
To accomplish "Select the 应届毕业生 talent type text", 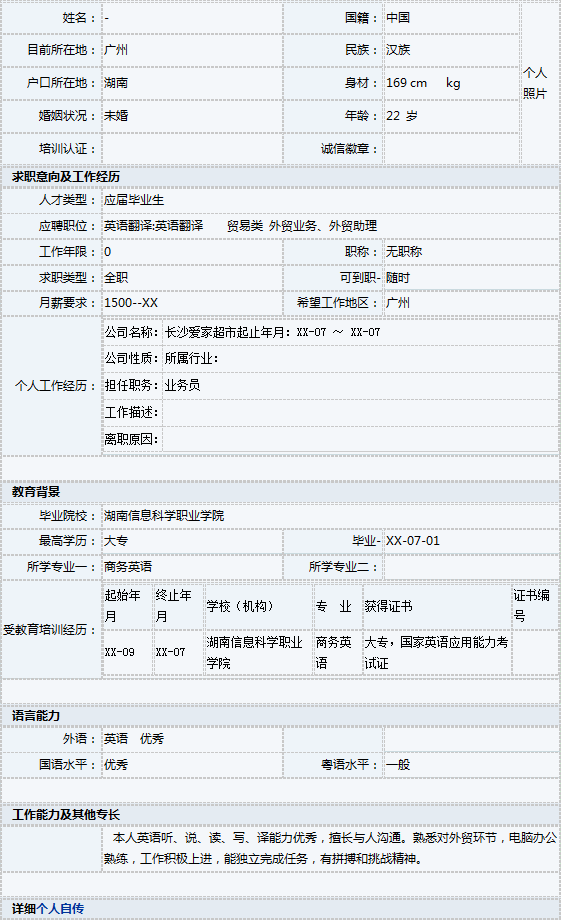I will [x=134, y=200].
